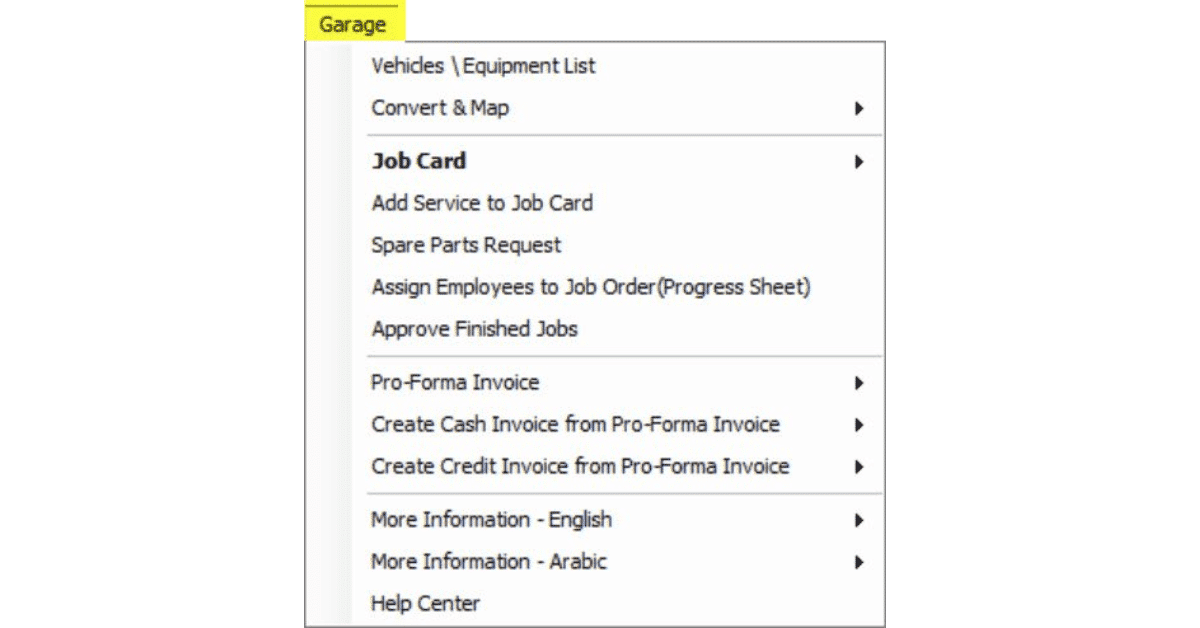Expand the Convert & Map submenu arrow
Screen dimensions: 1200x628
click(x=859, y=108)
